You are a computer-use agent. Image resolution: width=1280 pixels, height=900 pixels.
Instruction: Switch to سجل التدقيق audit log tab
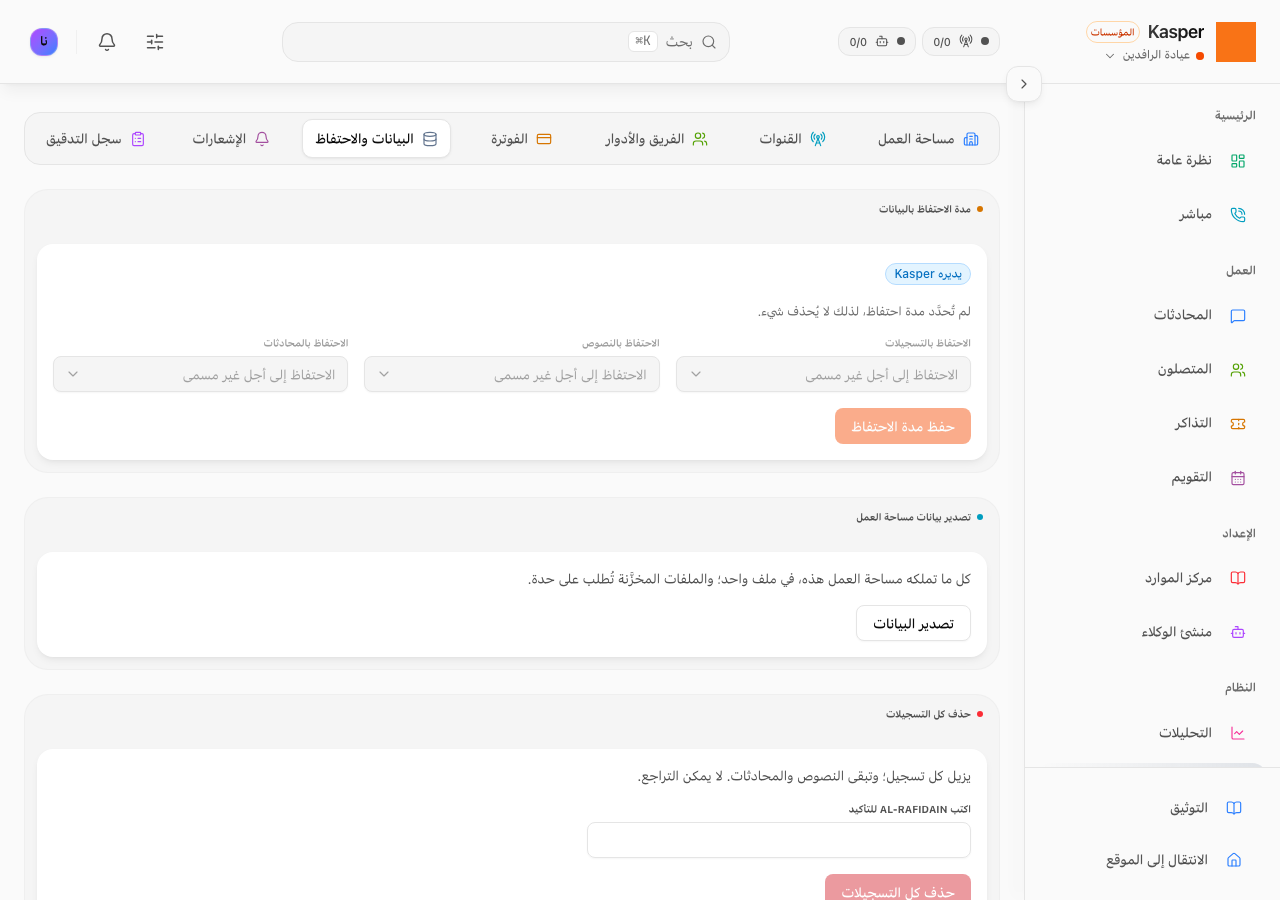[x=96, y=139]
